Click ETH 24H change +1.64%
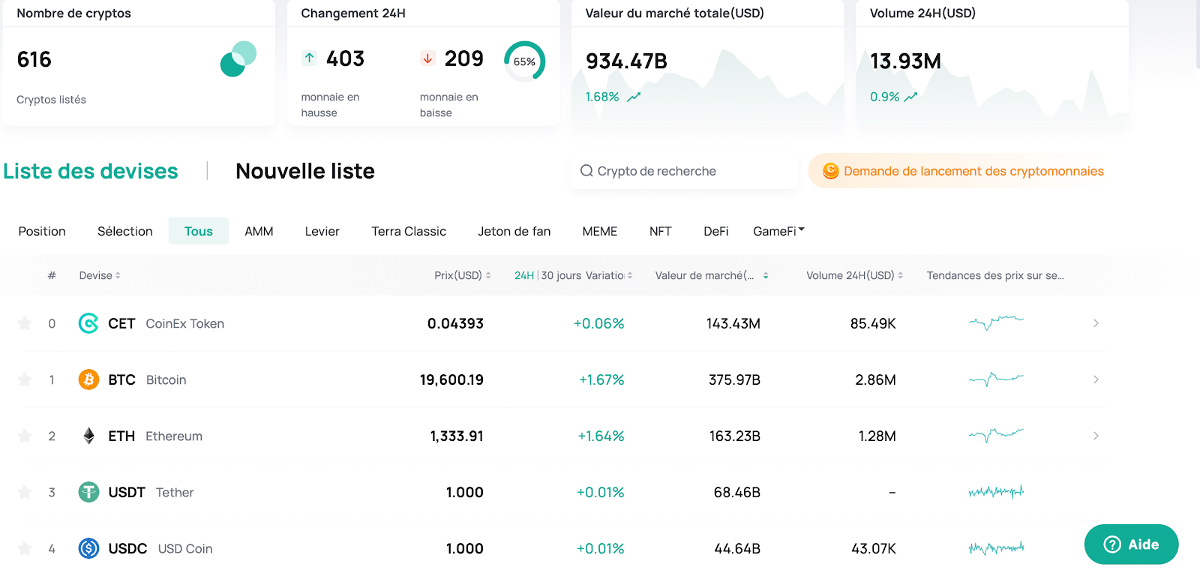The height and width of the screenshot is (576, 1200). click(601, 436)
